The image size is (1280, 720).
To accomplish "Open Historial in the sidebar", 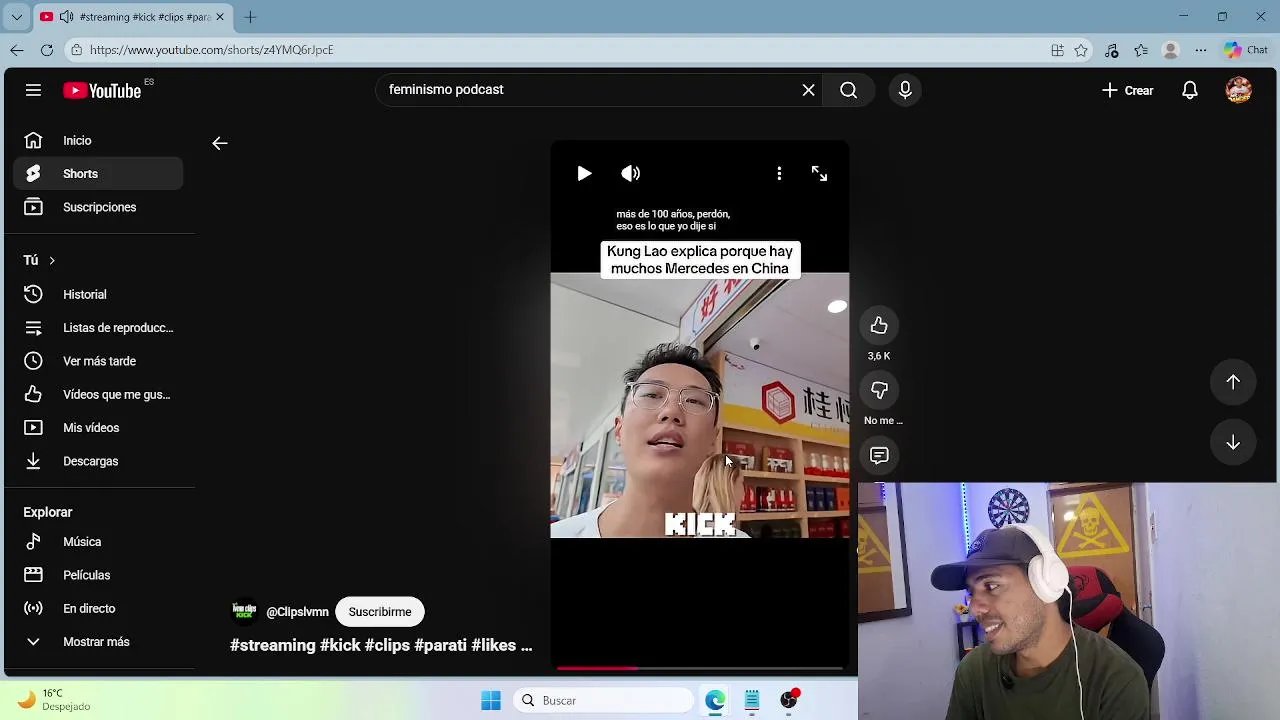I will pyautogui.click(x=98, y=295).
